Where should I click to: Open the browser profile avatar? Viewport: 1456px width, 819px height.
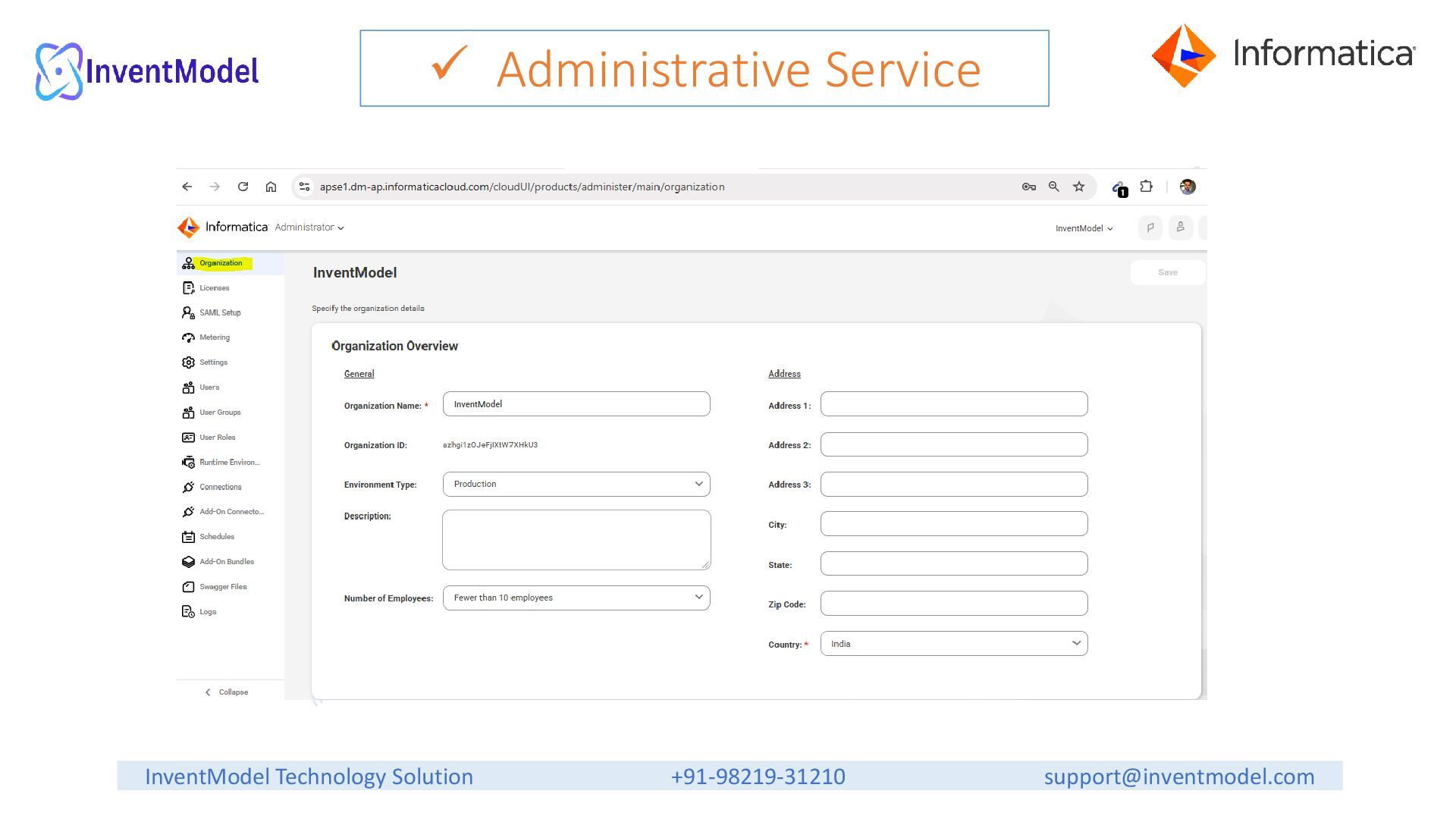click(1188, 187)
